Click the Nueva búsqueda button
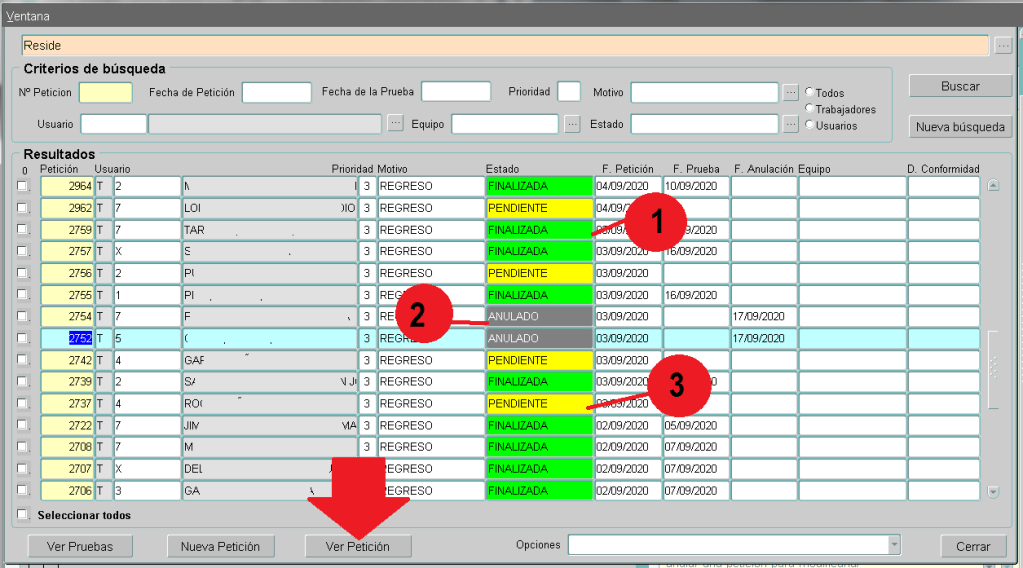 [960, 127]
